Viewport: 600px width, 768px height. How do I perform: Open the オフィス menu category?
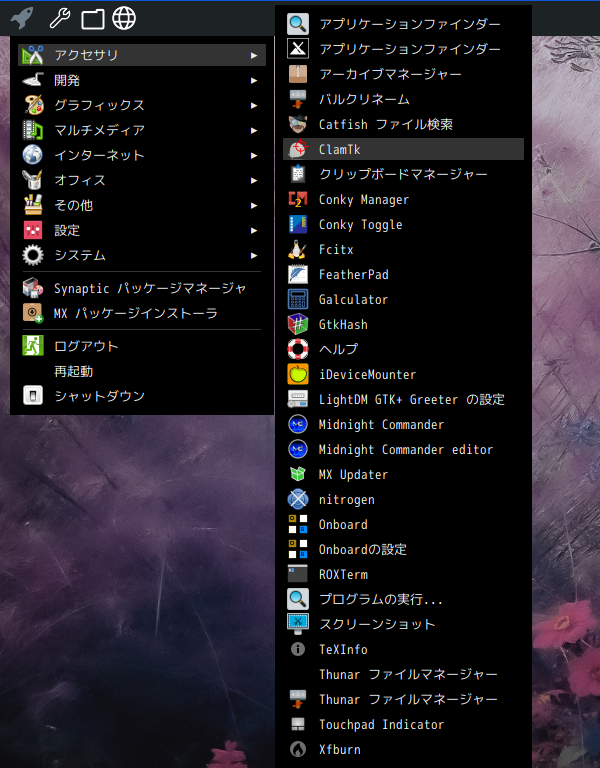pyautogui.click(x=142, y=180)
